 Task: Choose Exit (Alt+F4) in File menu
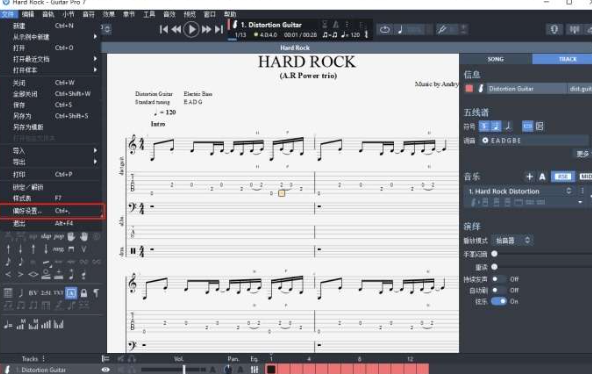[x=52, y=223]
